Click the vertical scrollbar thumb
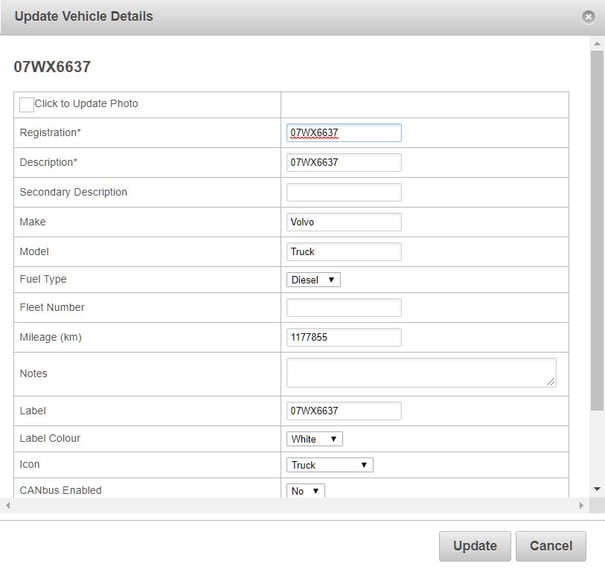Viewport: 605px width, 572px height. coord(597,230)
